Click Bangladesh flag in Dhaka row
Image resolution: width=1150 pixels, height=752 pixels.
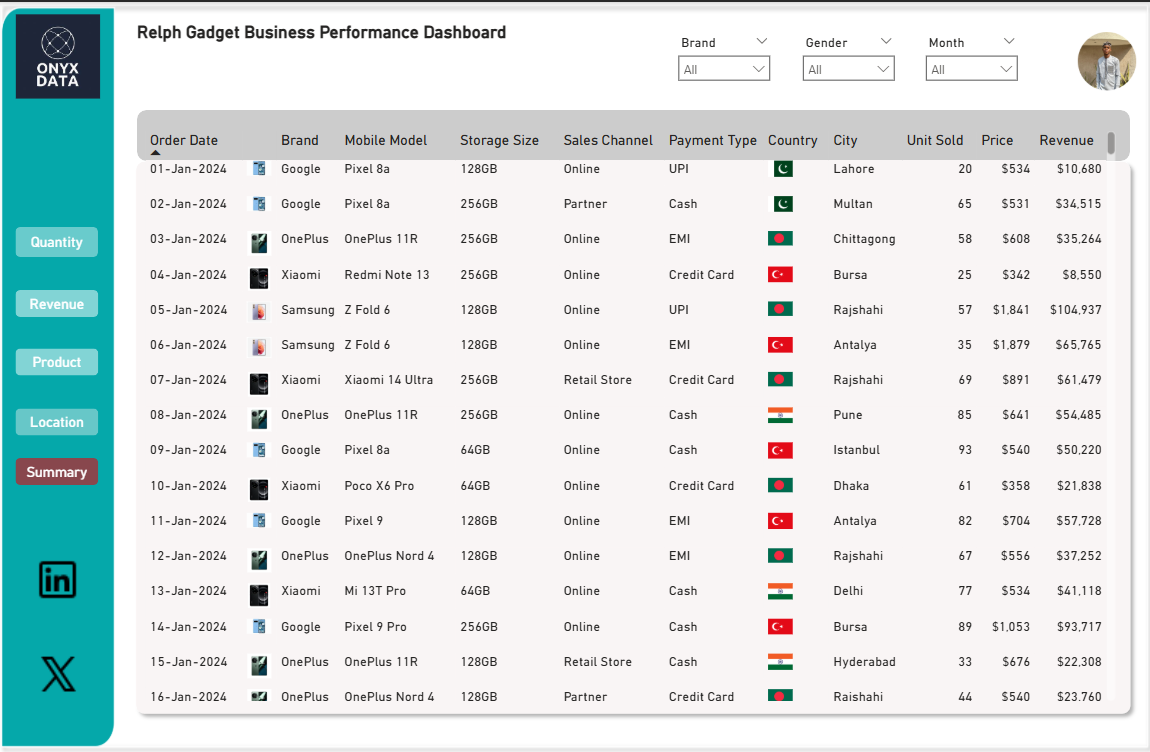(780, 485)
